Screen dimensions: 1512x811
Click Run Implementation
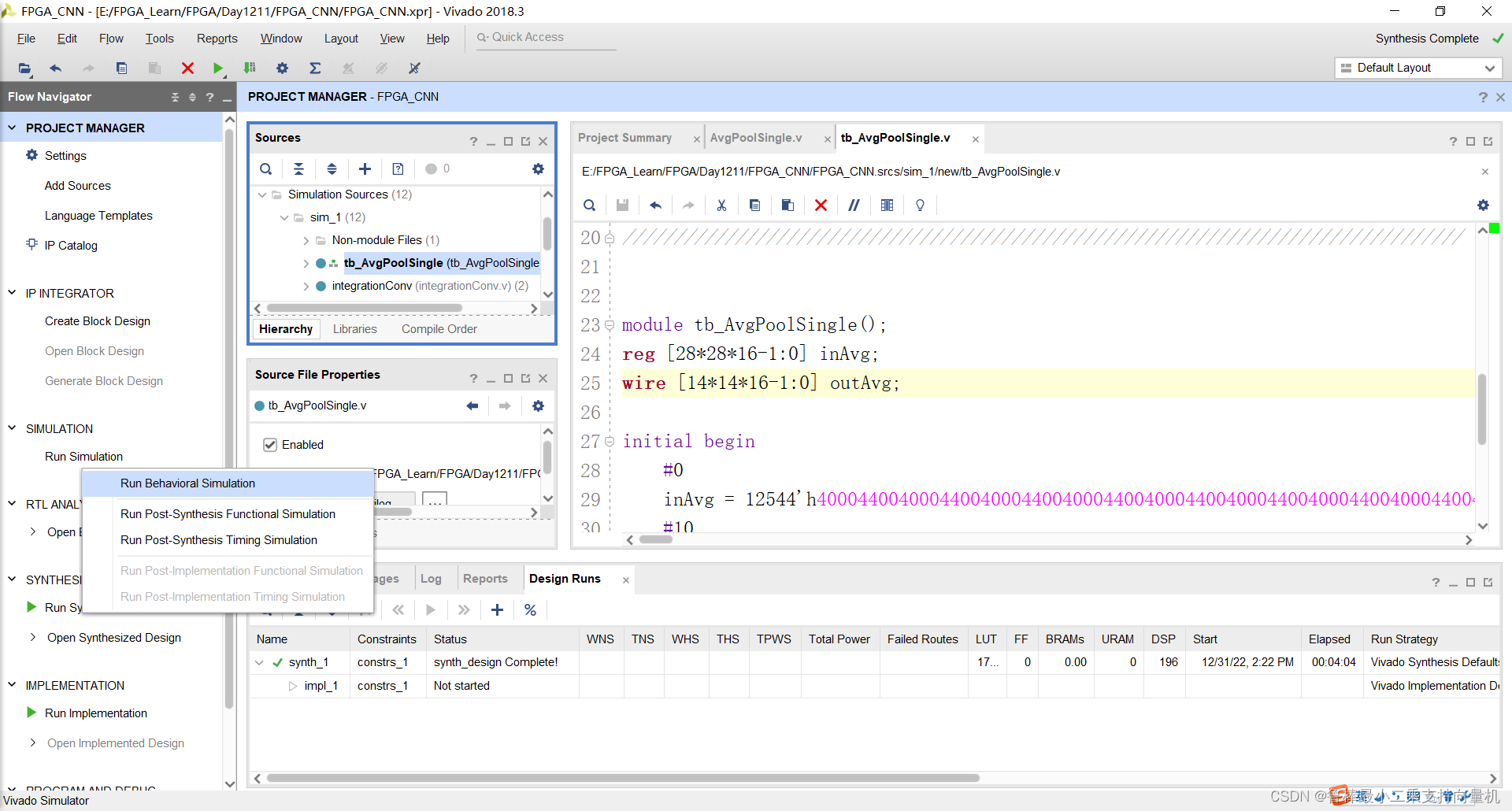(96, 713)
